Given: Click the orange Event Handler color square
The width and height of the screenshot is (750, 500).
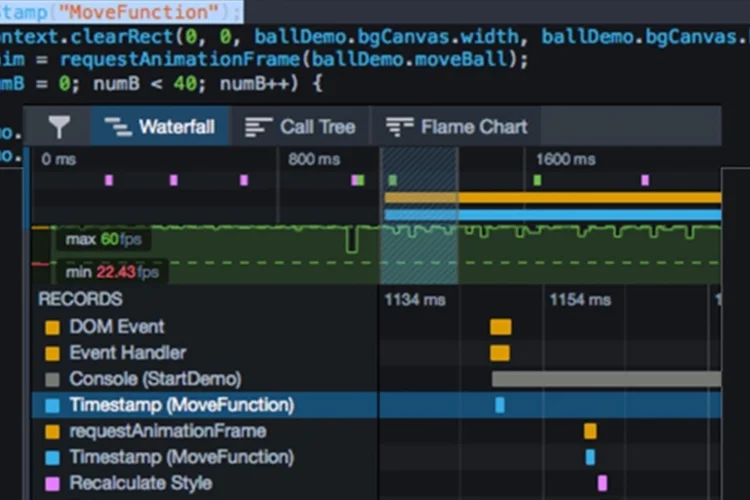Looking at the screenshot, I should (x=52, y=354).
